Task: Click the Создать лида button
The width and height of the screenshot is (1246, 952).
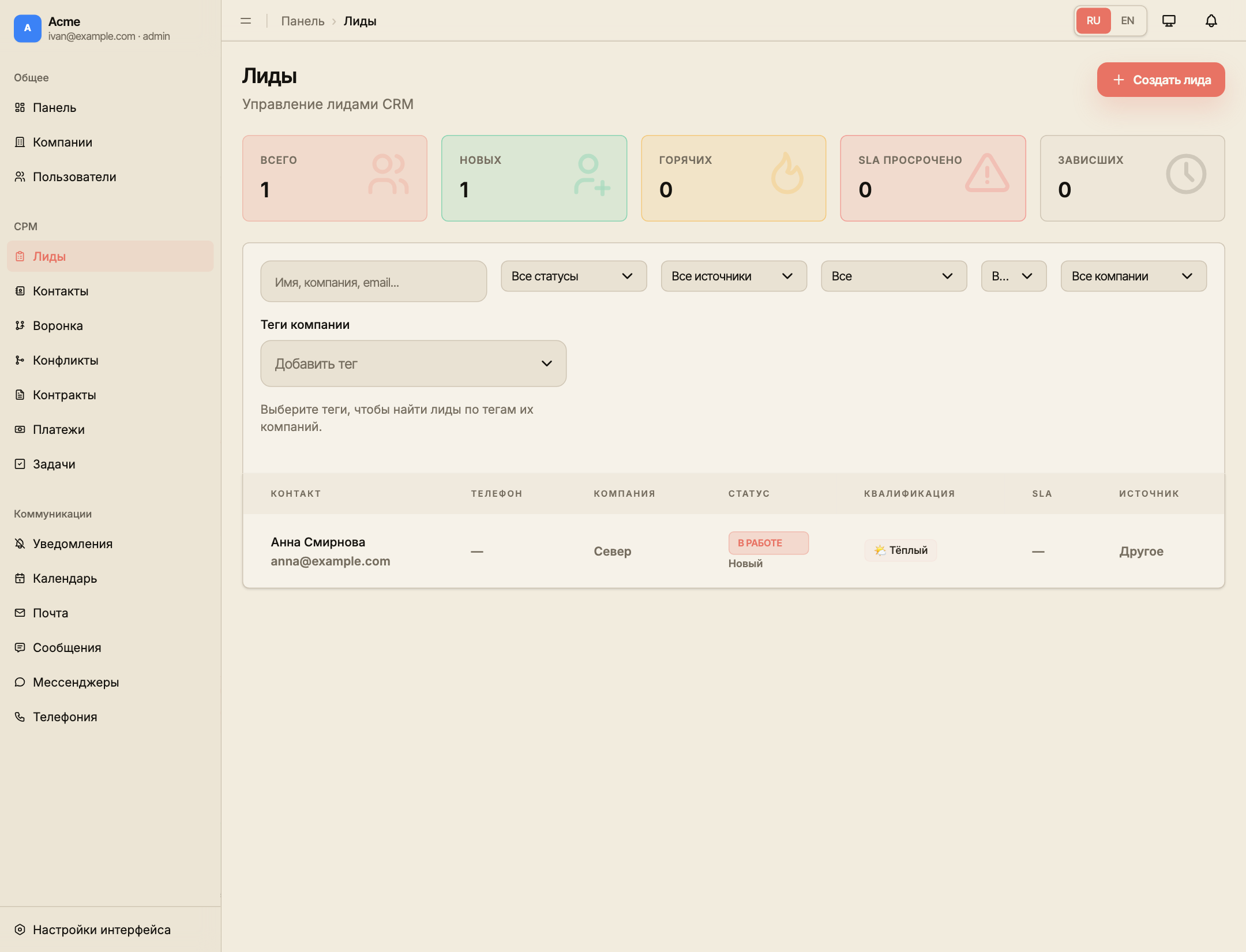Action: pyautogui.click(x=1161, y=80)
